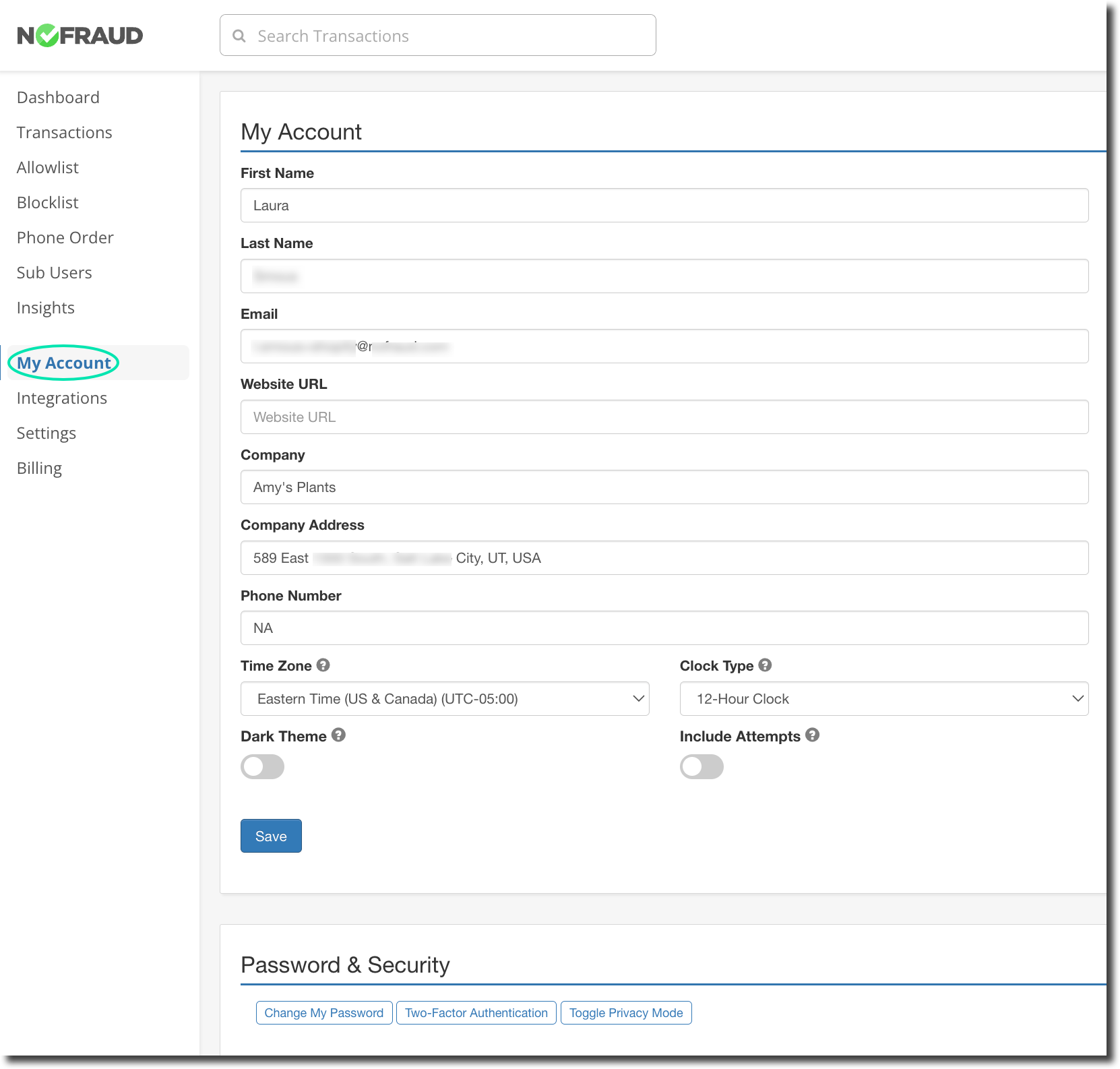Click the NoFraud logo
Viewport: 1120px width, 1069px height.
pyautogui.click(x=80, y=35)
